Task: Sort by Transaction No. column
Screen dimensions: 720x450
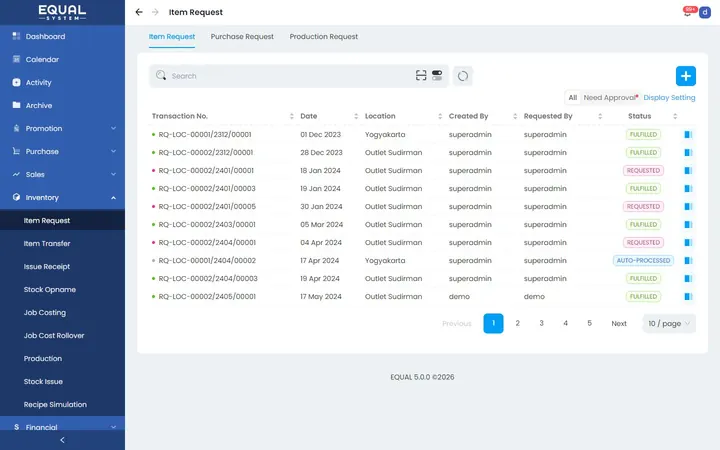Action: pos(292,116)
